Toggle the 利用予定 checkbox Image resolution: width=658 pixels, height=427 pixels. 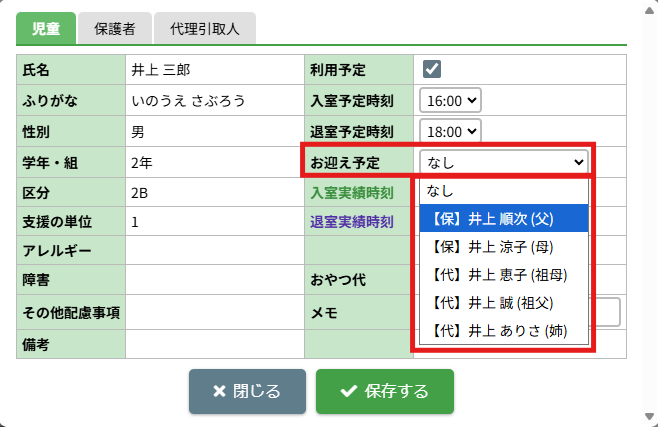432,69
